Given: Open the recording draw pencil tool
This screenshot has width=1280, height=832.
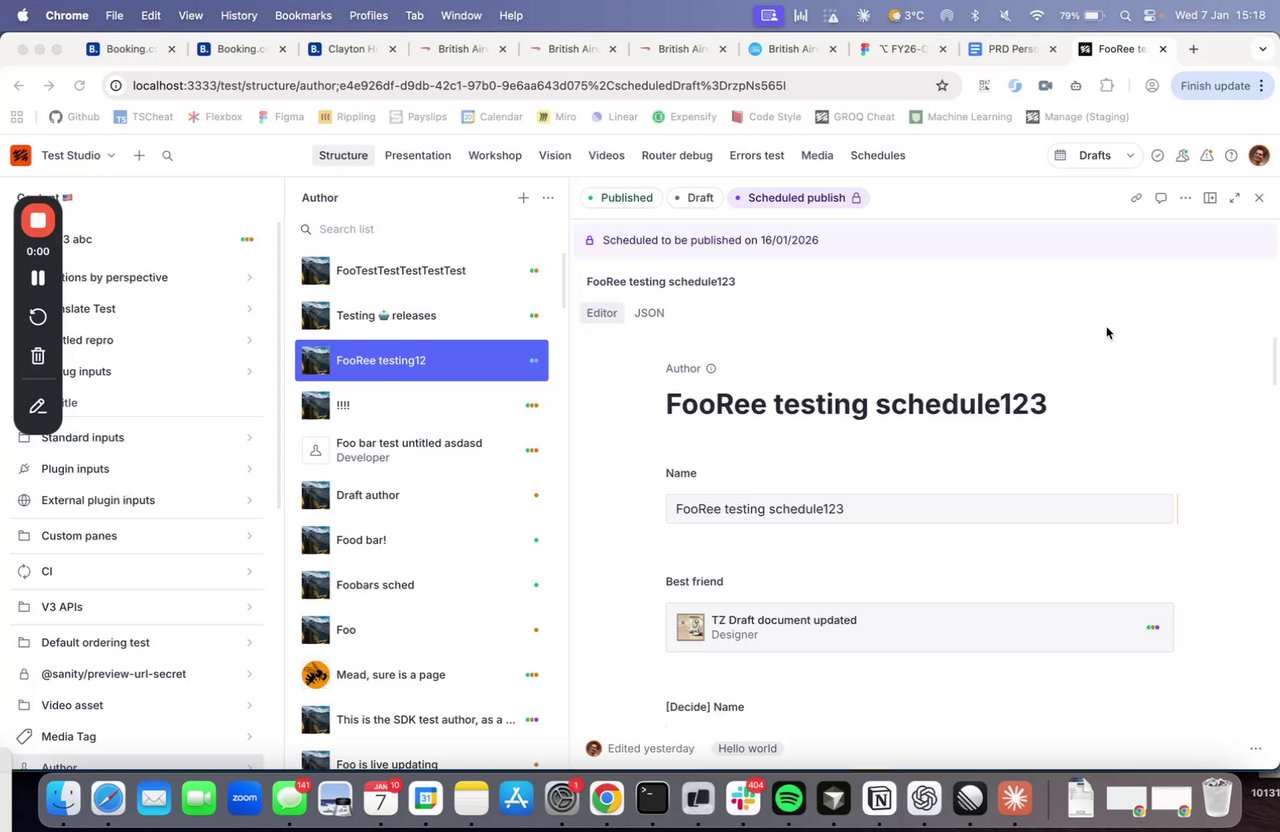Looking at the screenshot, I should click(38, 406).
